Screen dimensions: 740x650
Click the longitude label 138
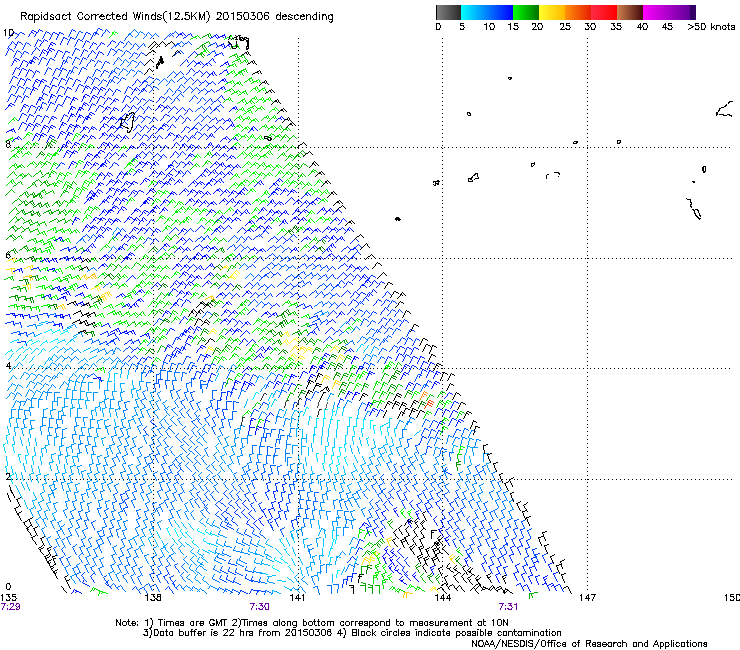click(x=153, y=598)
